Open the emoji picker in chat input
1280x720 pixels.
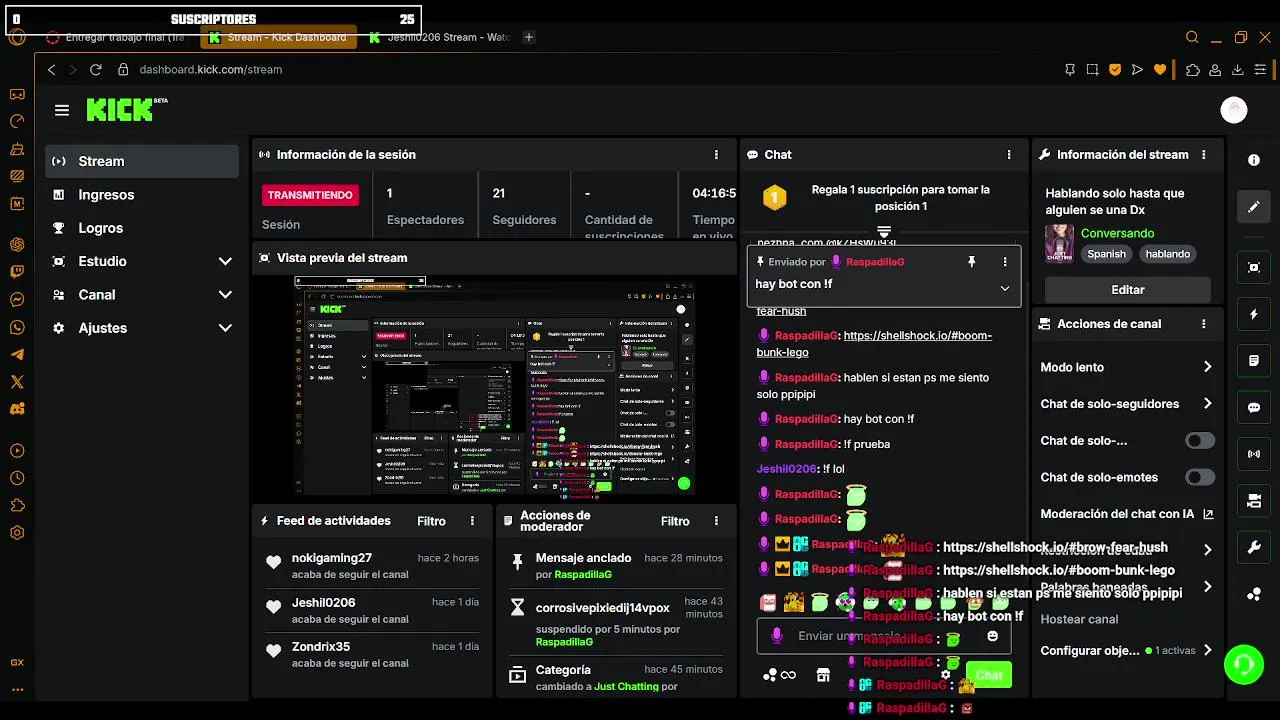point(992,636)
